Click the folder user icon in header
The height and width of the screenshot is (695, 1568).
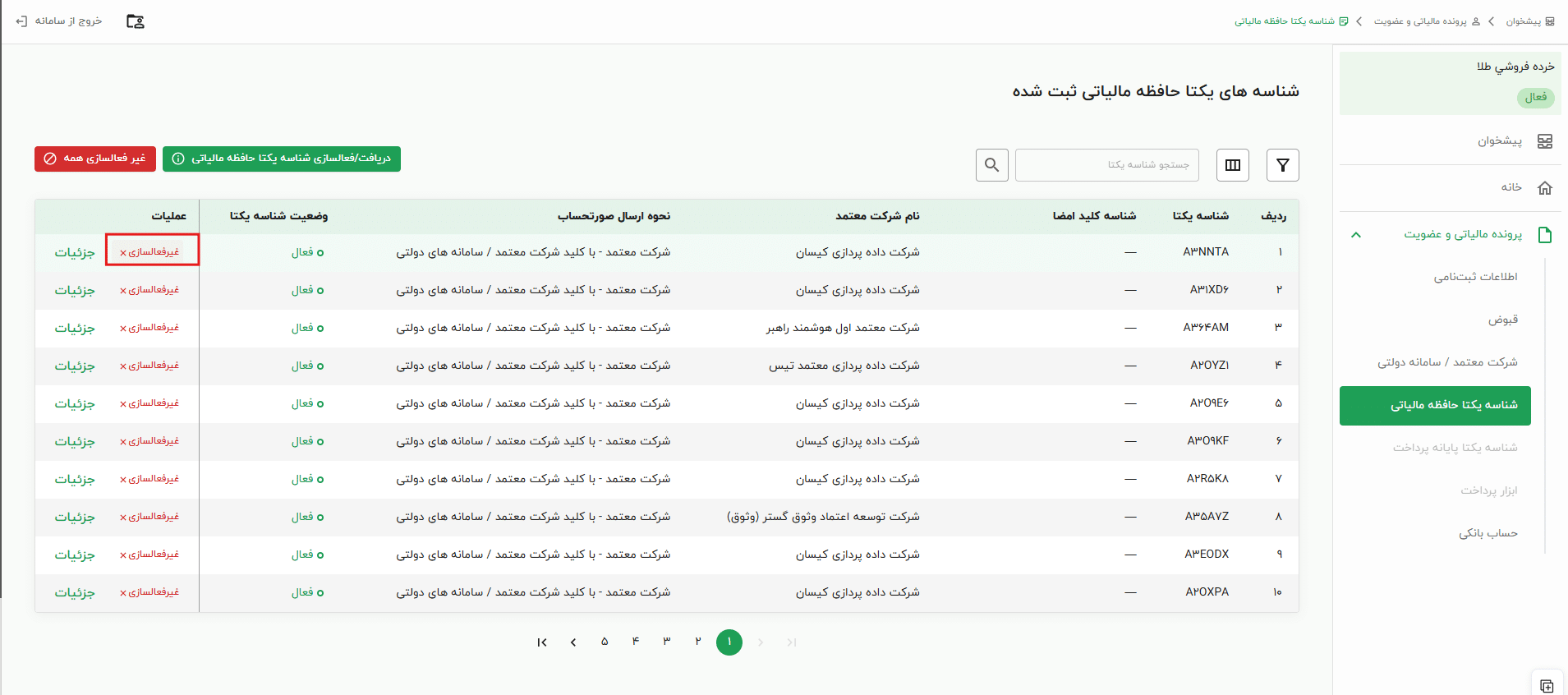136,21
